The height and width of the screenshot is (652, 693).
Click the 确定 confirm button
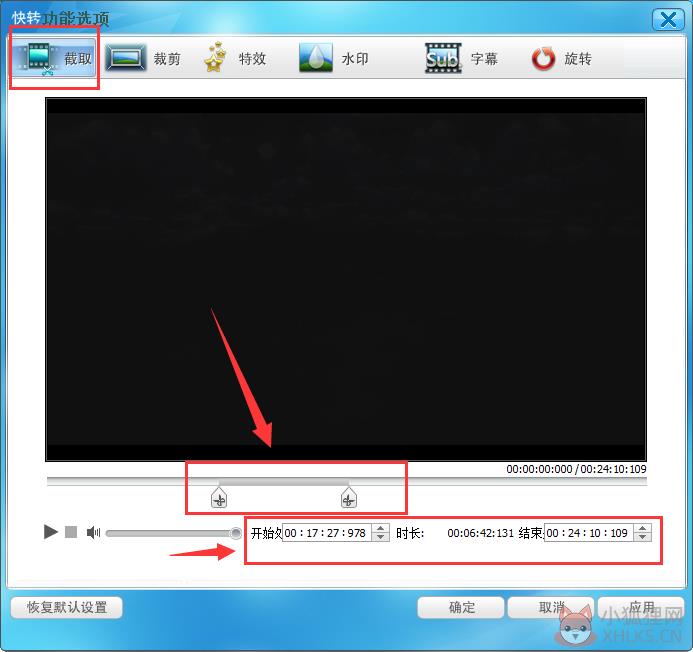tap(461, 607)
